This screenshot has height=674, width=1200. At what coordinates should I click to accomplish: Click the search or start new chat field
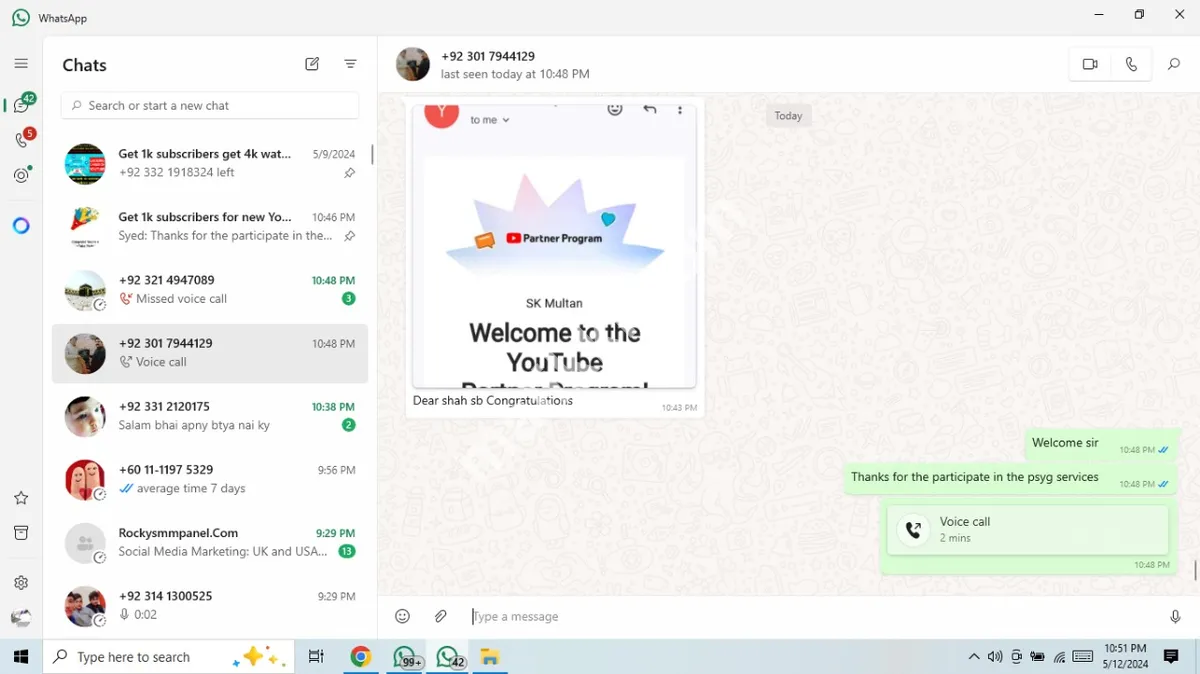tap(210, 105)
